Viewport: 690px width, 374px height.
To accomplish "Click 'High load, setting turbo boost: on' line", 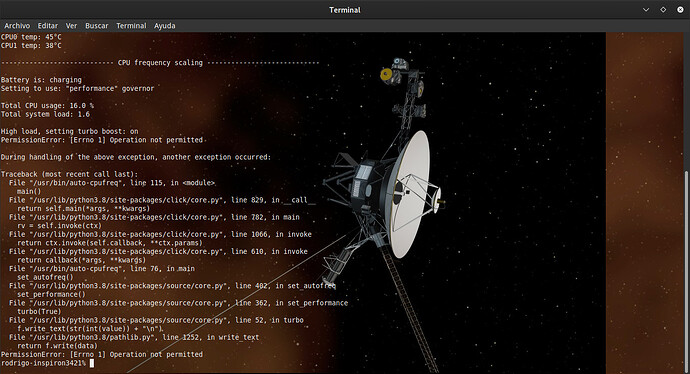I will pyautogui.click(x=70, y=132).
